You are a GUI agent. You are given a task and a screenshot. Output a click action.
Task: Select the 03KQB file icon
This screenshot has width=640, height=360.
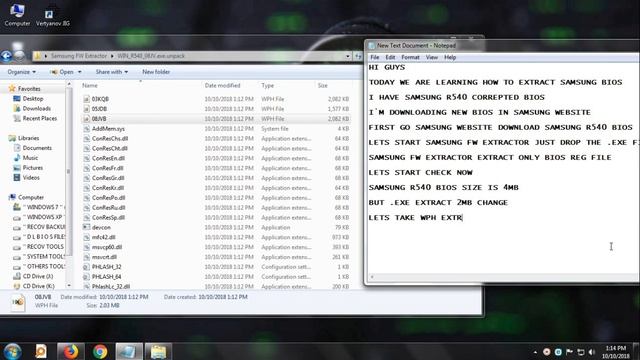pos(86,99)
